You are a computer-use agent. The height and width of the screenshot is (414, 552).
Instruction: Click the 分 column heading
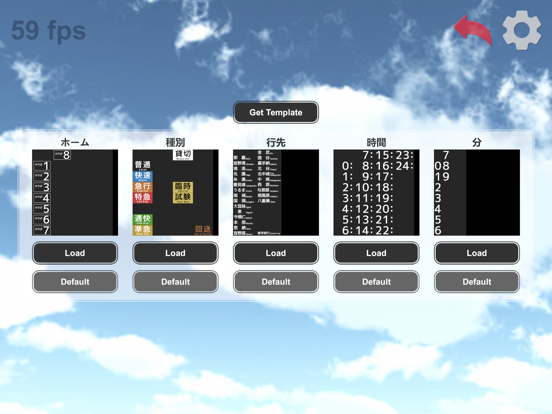[x=477, y=142]
